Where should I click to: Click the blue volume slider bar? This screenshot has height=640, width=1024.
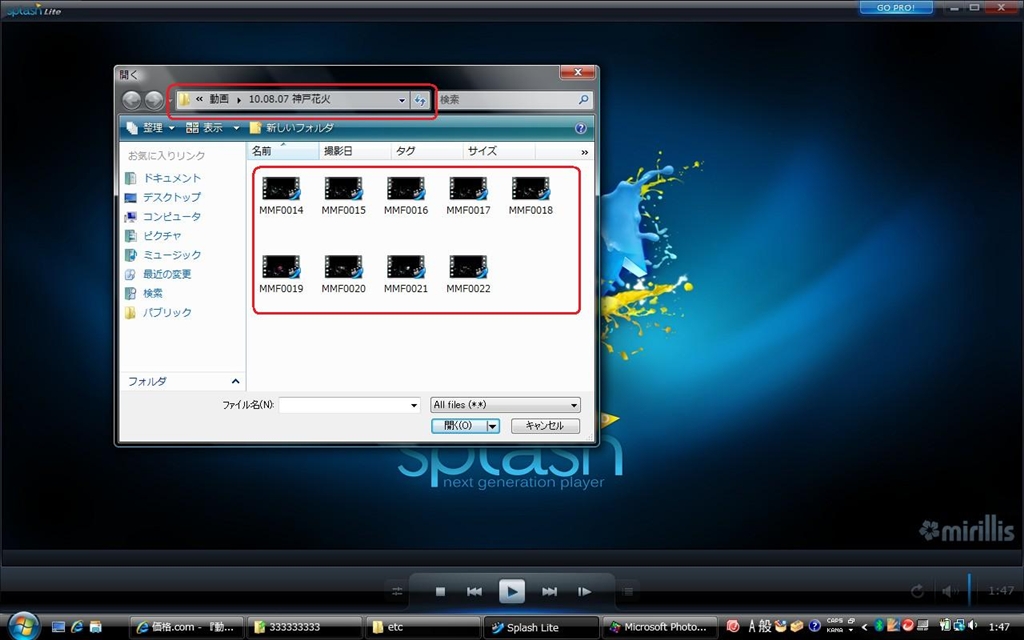969,590
